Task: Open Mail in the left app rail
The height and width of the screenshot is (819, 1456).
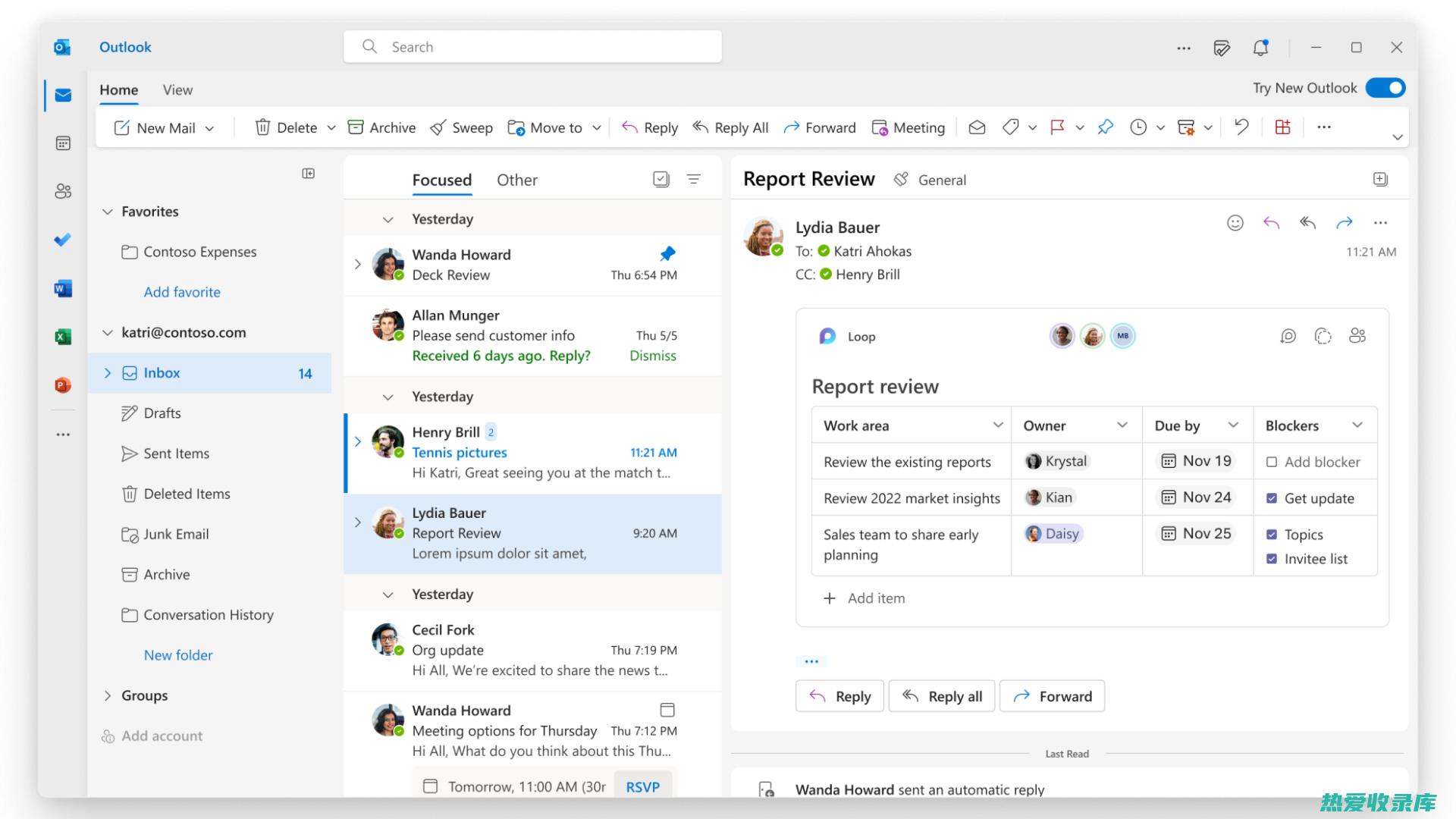Action: [x=63, y=96]
